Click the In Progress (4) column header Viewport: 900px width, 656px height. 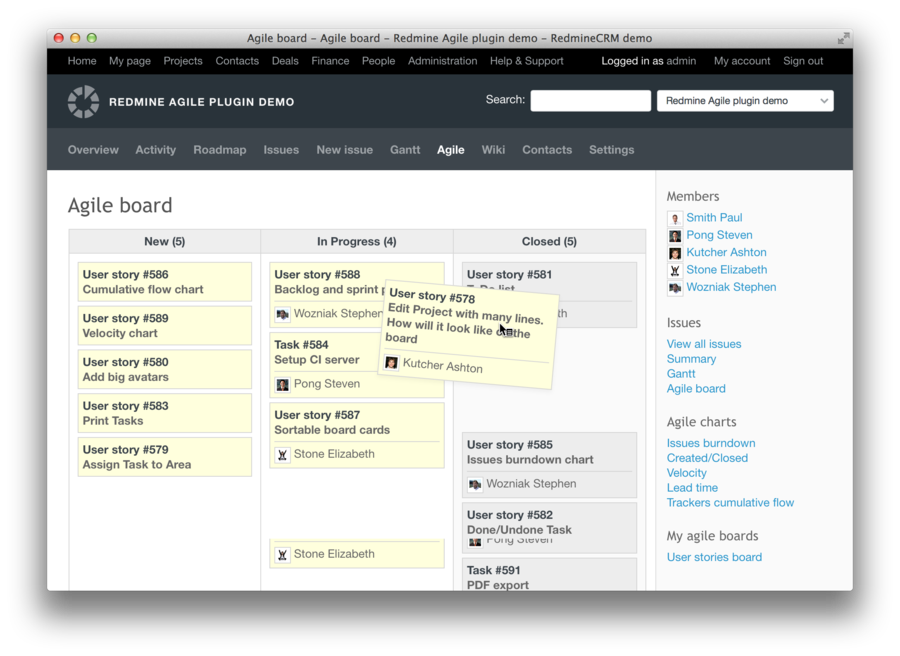click(356, 242)
